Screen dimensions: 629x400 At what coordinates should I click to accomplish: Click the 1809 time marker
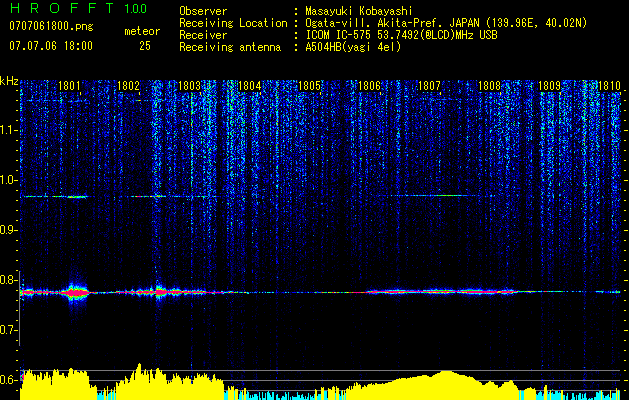pos(549,85)
